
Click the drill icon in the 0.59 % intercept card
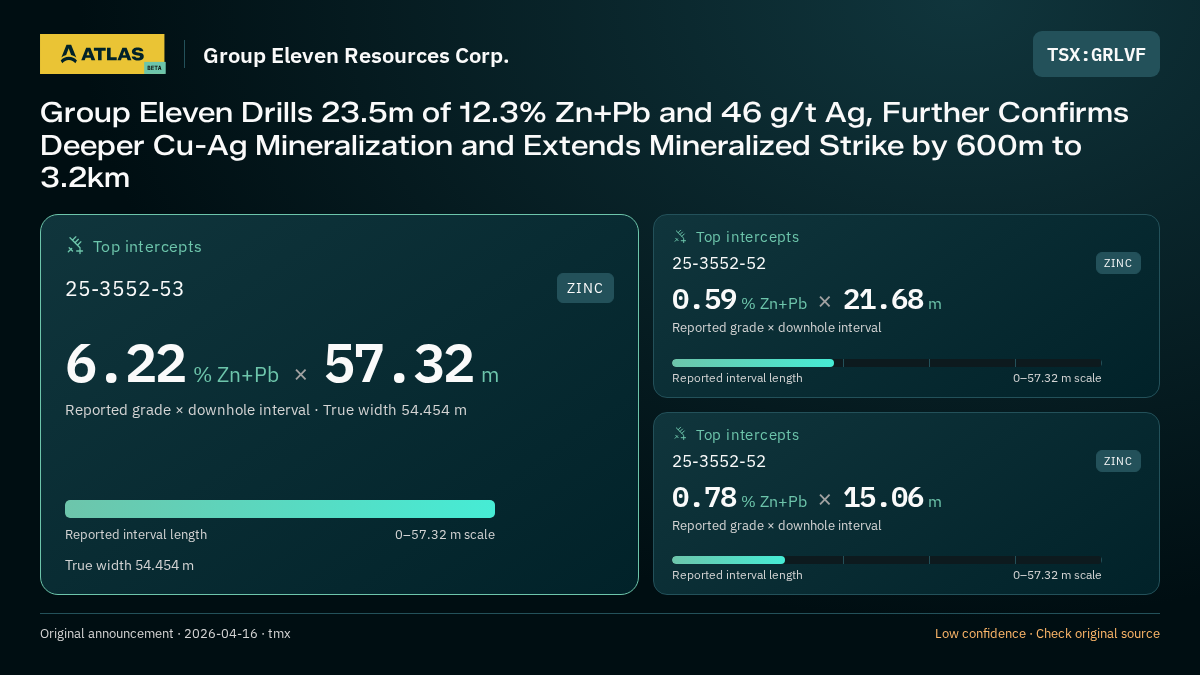coord(680,237)
